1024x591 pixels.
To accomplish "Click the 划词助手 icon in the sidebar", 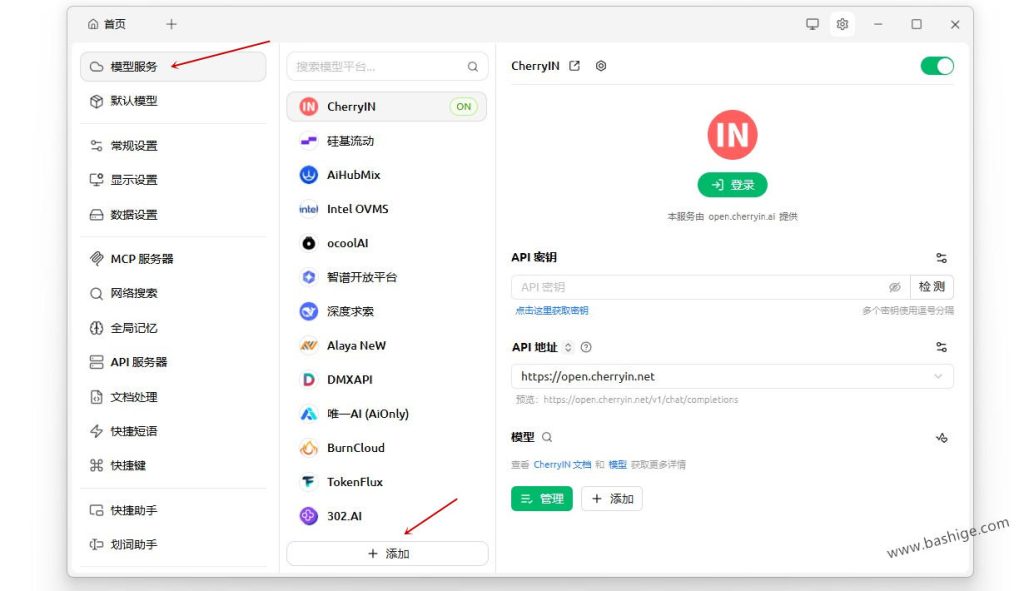I will point(96,545).
